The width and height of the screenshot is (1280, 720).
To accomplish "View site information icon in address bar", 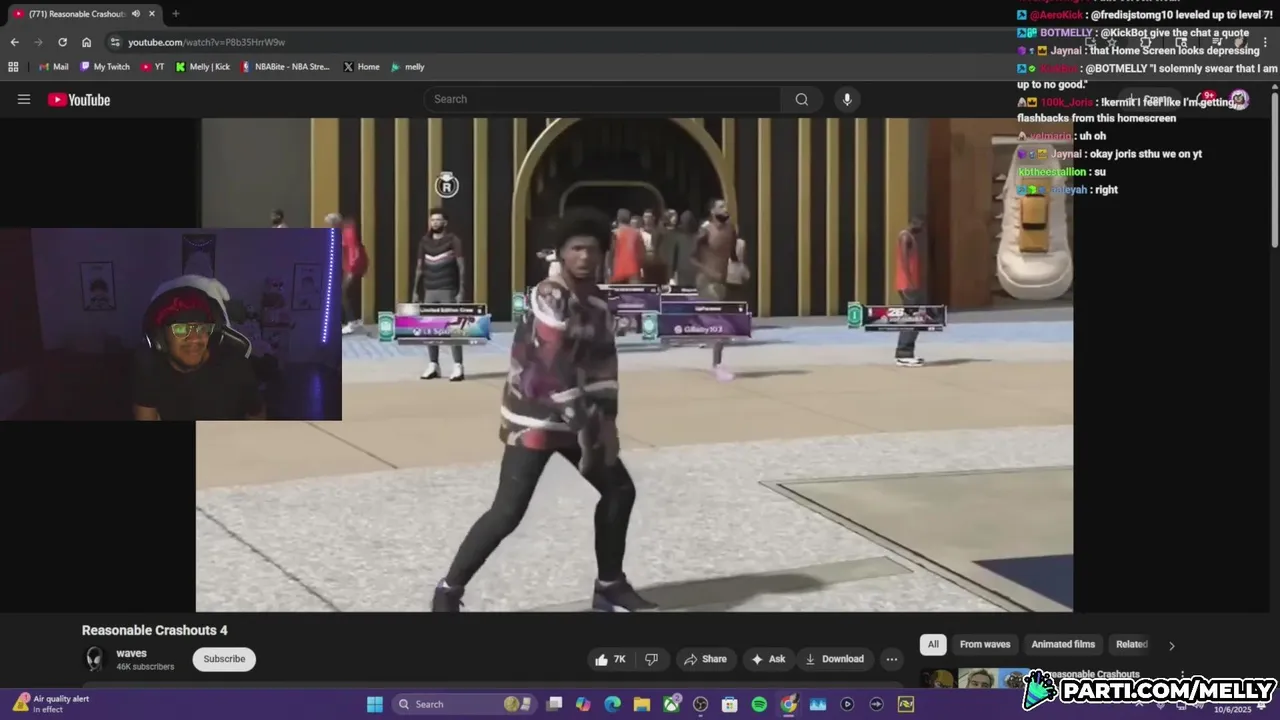I will (x=115, y=42).
